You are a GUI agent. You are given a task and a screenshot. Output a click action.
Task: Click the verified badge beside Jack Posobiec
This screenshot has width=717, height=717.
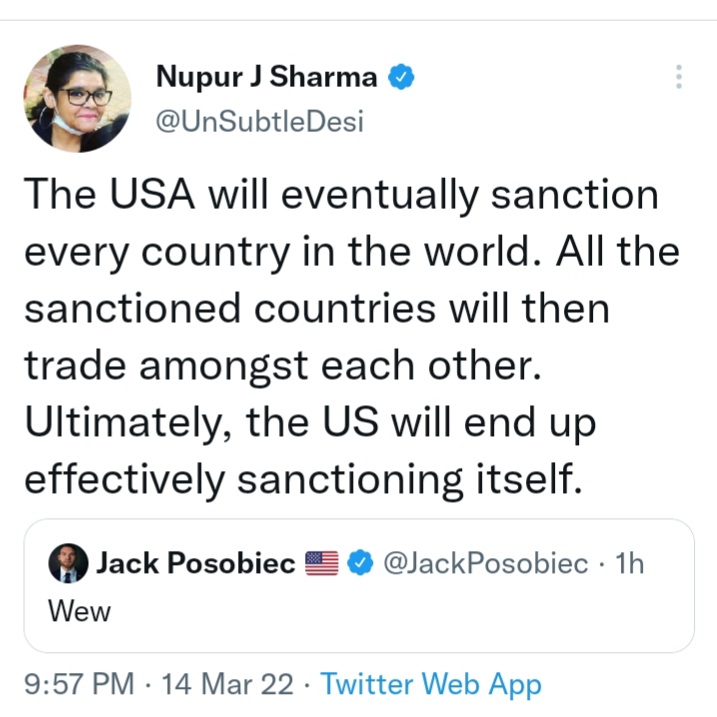coord(359,564)
